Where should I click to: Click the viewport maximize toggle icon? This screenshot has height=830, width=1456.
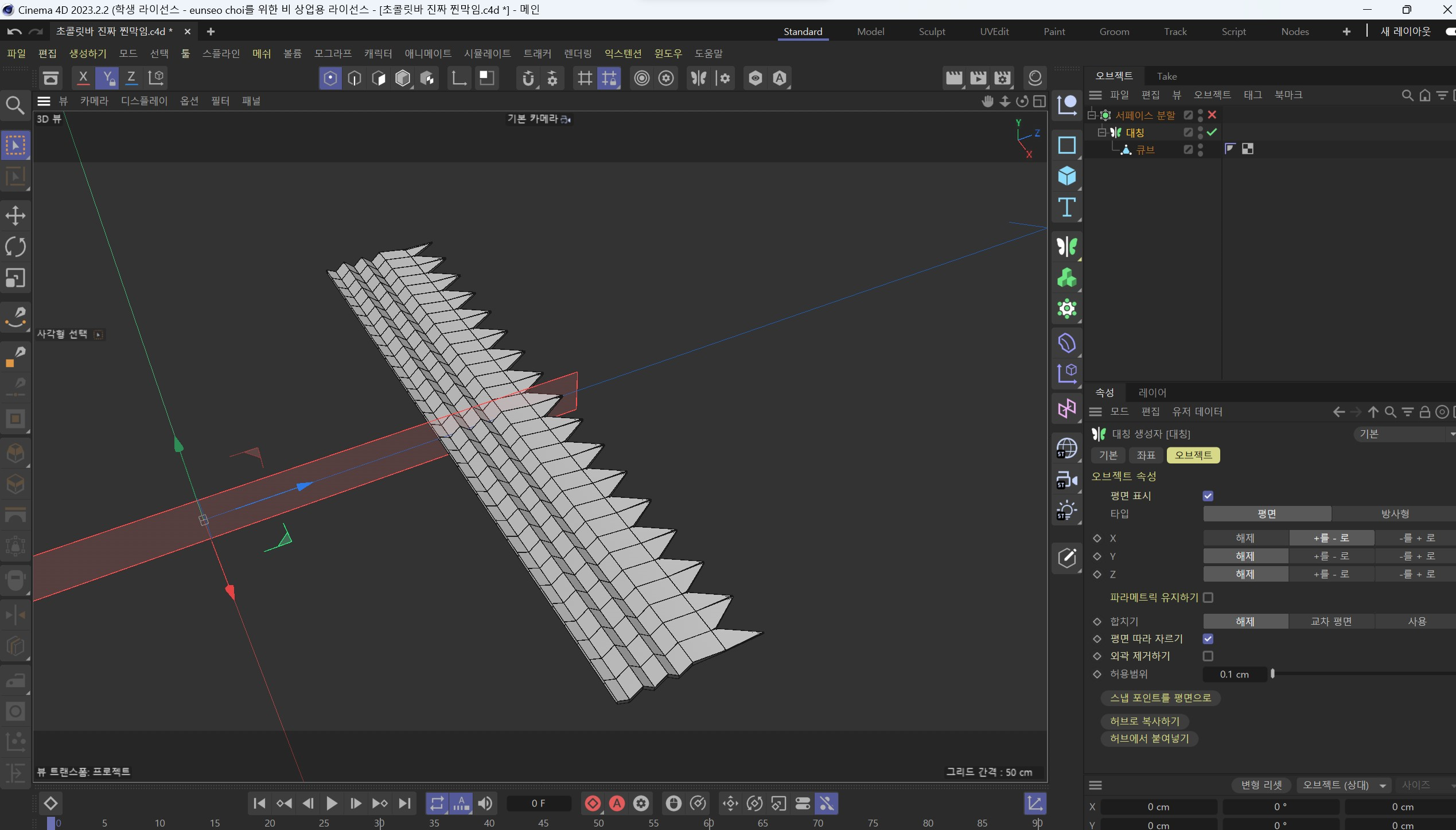click(x=1039, y=102)
